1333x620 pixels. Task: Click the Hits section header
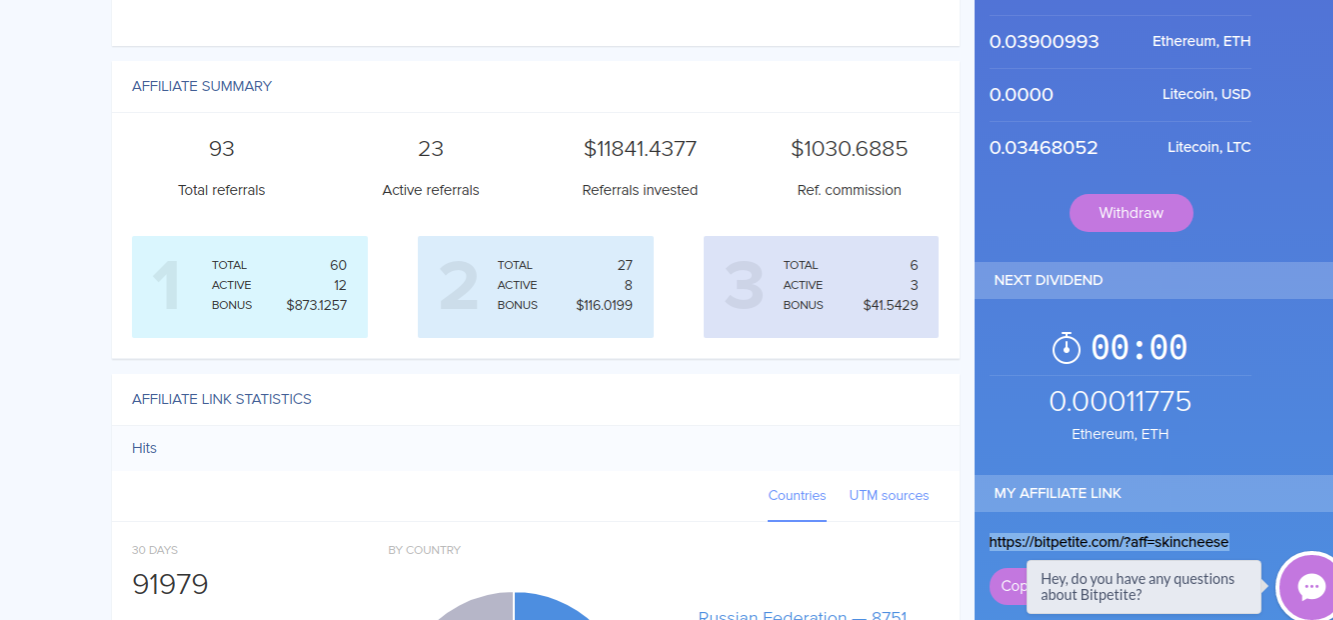(x=536, y=448)
